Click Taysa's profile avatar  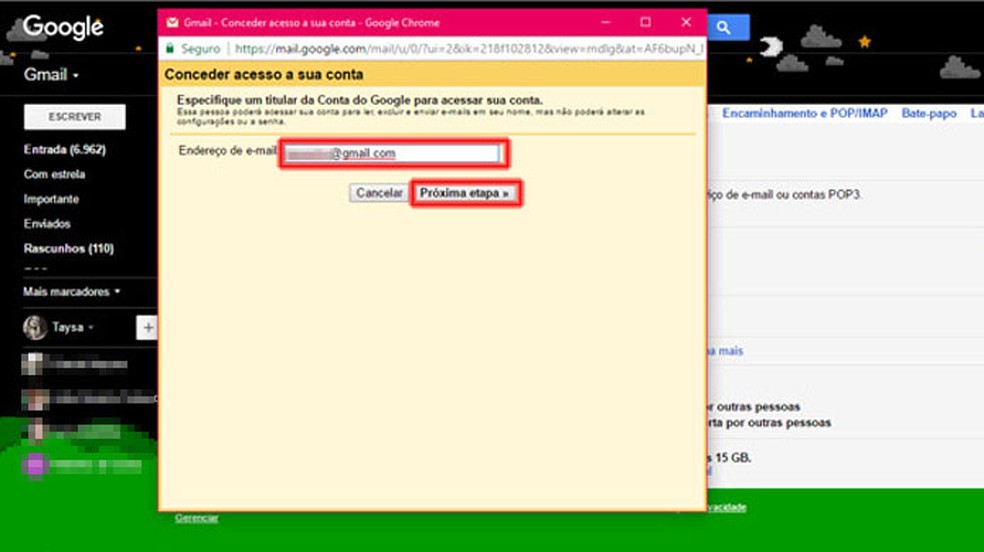click(x=35, y=327)
